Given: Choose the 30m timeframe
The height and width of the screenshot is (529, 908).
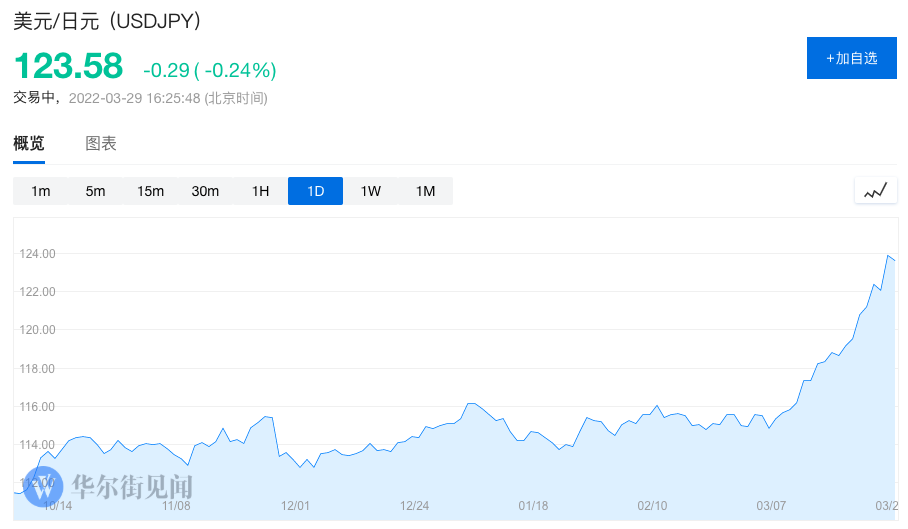Looking at the screenshot, I should (206, 191).
